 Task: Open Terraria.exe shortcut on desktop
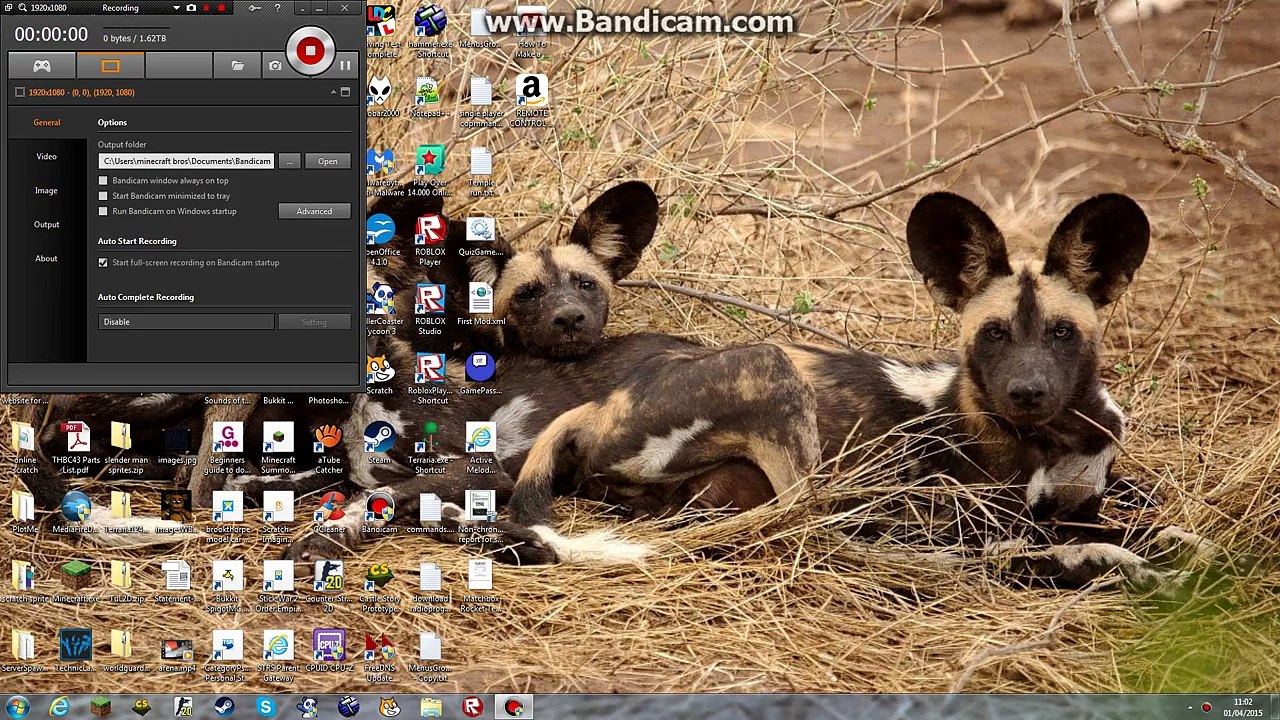(x=430, y=449)
